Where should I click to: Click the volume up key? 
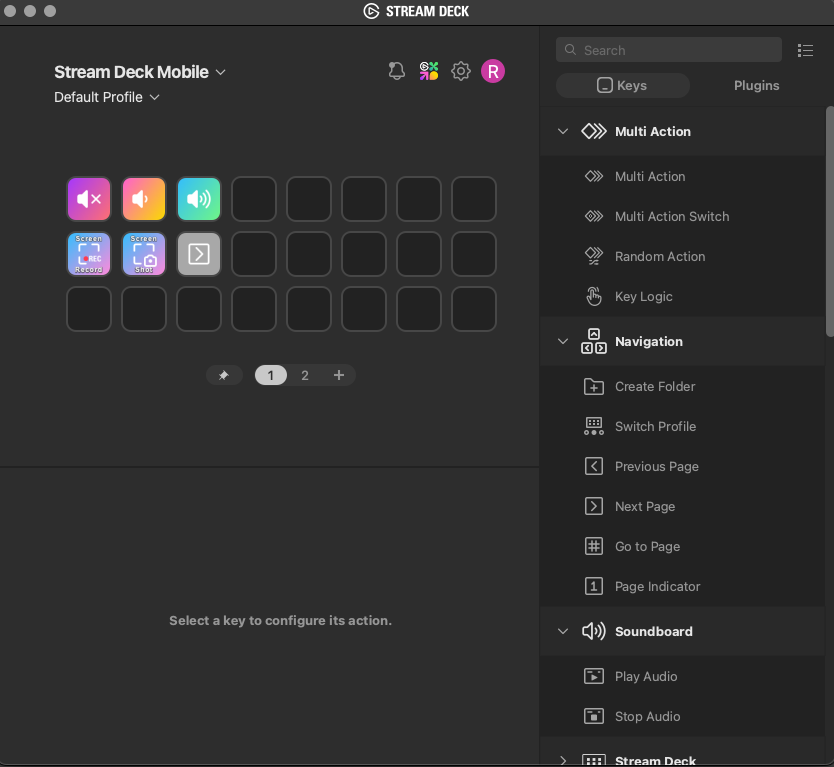[x=199, y=199]
